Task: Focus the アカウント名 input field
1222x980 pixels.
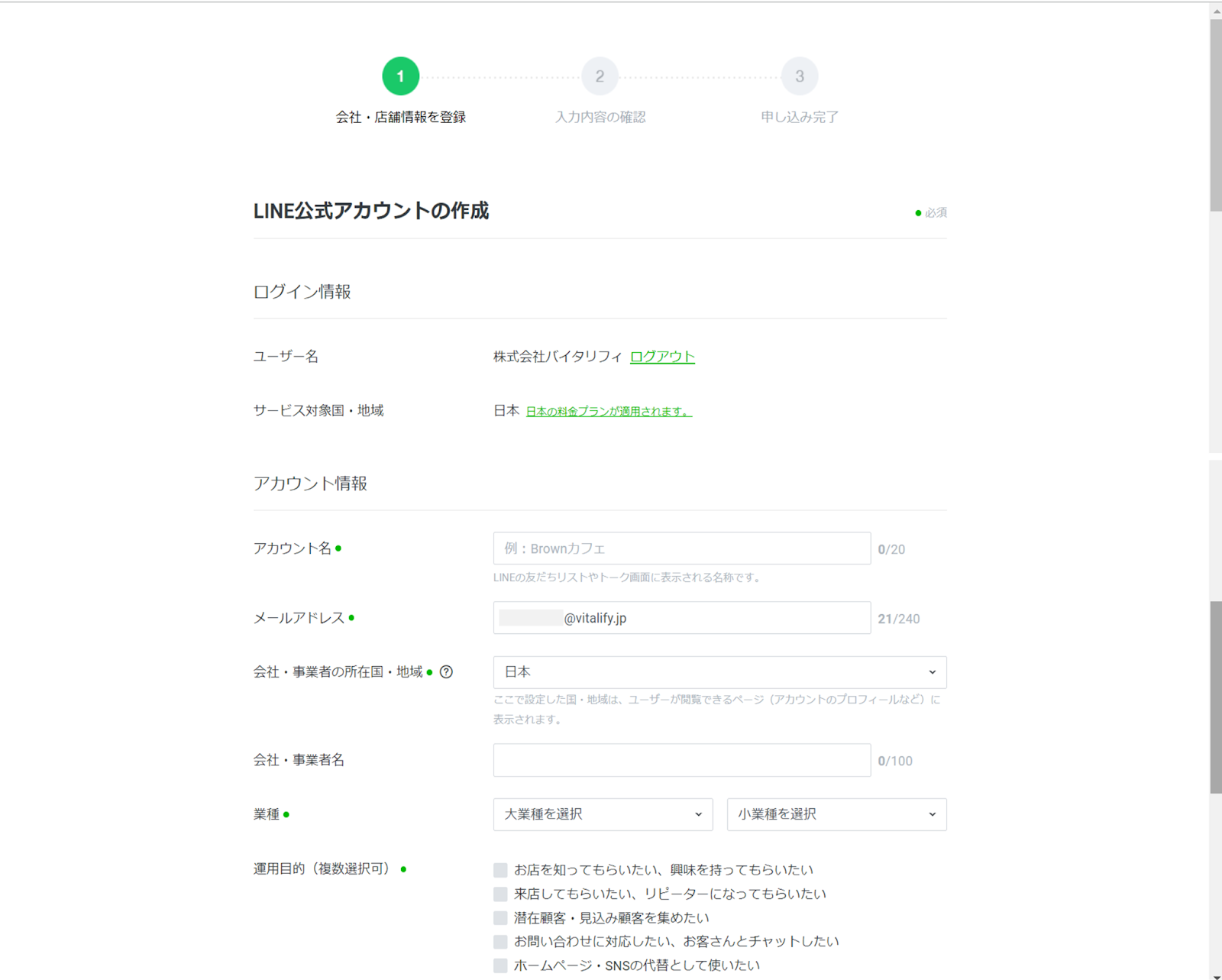Action: 681,548
